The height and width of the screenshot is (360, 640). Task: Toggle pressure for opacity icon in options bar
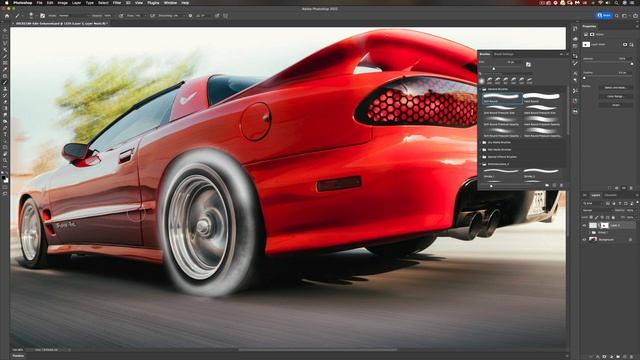click(x=121, y=16)
